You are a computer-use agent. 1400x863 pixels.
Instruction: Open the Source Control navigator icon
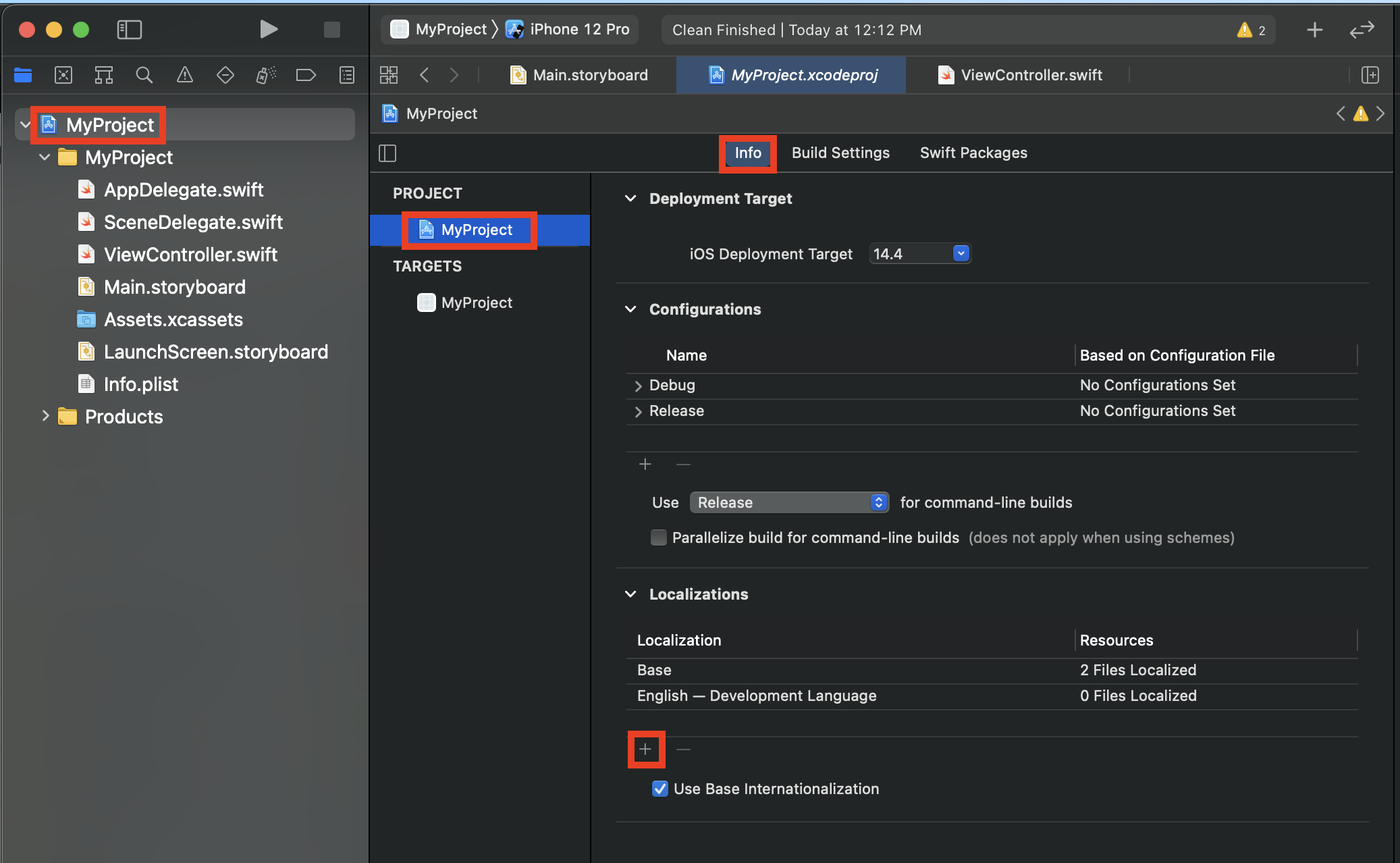[x=63, y=75]
